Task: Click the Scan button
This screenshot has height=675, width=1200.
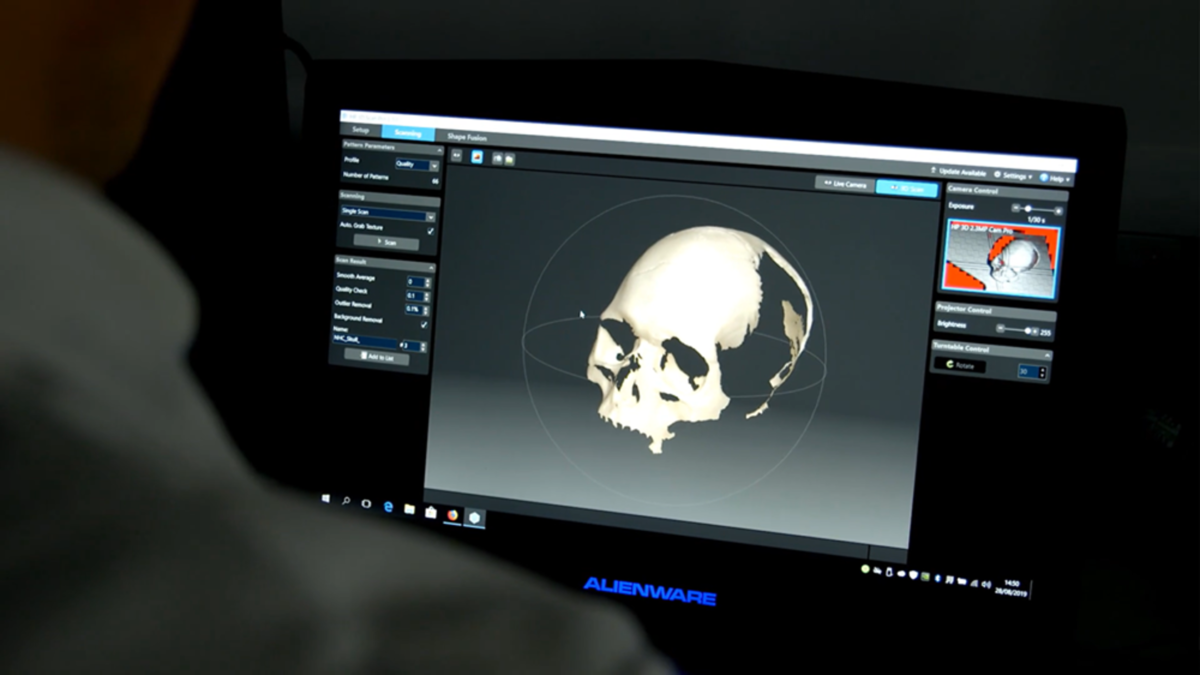Action: point(388,242)
